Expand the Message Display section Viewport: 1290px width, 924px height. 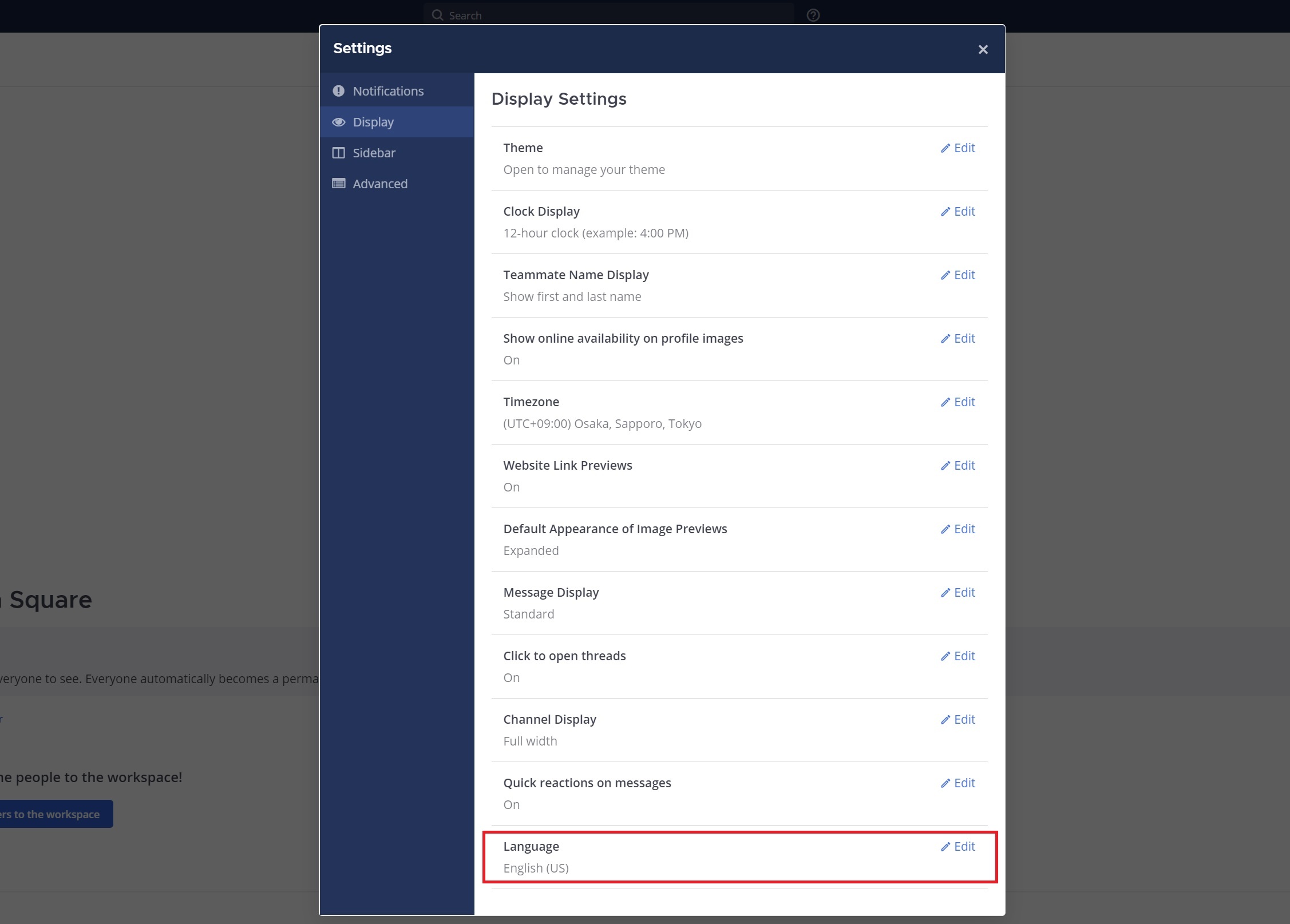[958, 593]
